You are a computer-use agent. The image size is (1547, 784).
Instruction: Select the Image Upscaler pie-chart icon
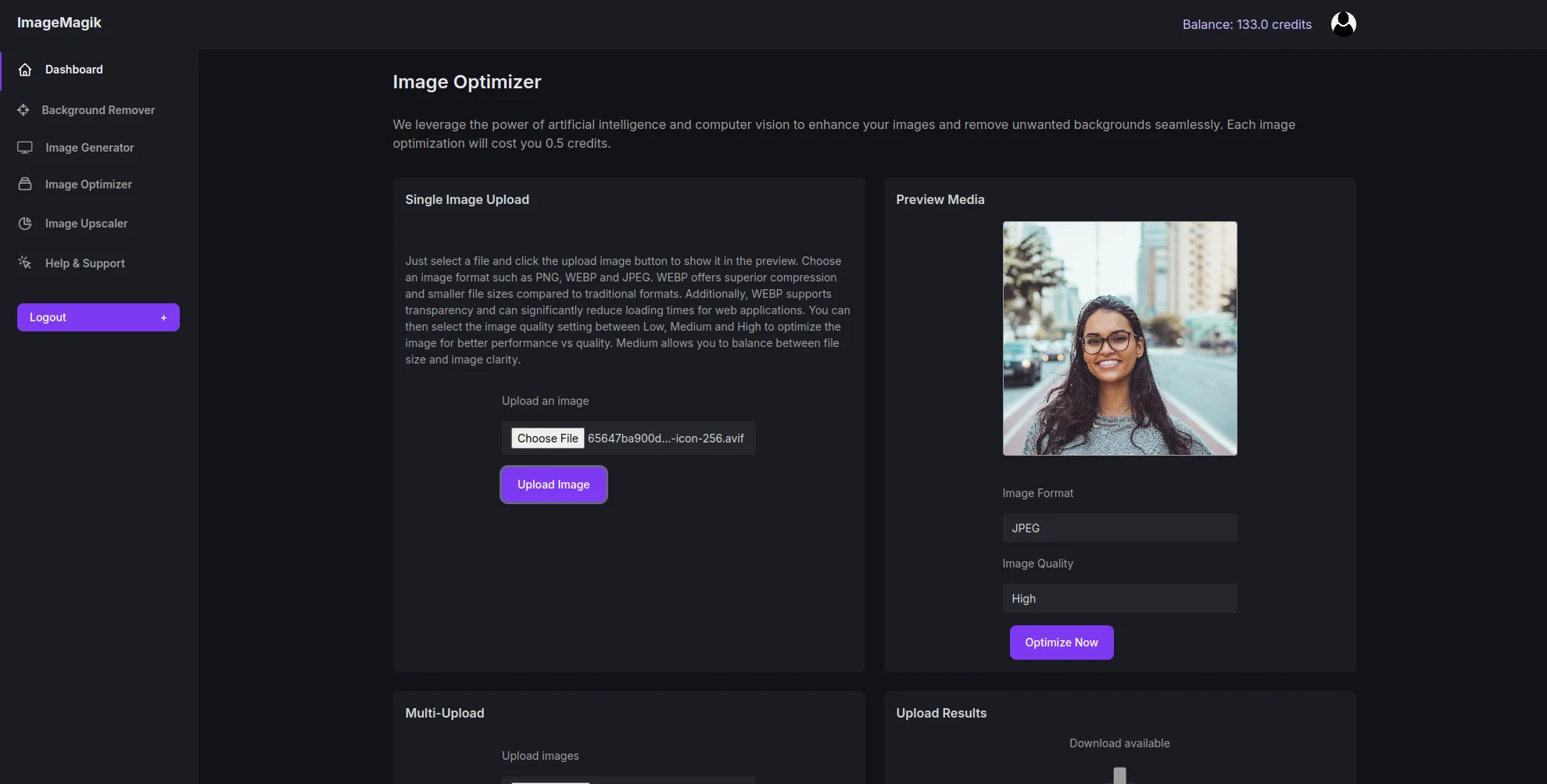point(24,224)
